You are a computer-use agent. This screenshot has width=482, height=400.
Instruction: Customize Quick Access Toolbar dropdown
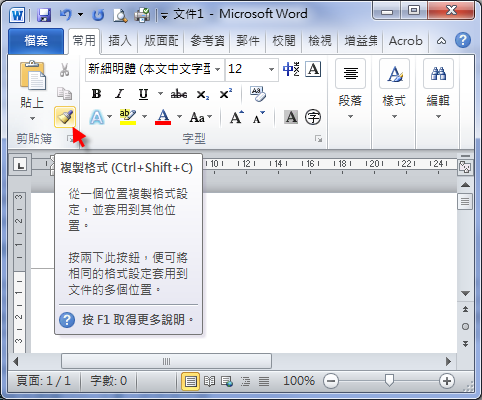164,16
